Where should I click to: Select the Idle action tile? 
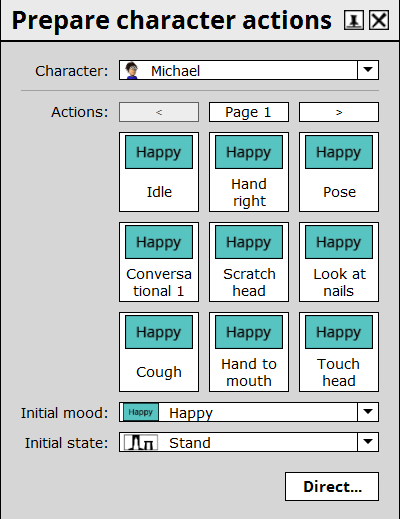click(159, 172)
